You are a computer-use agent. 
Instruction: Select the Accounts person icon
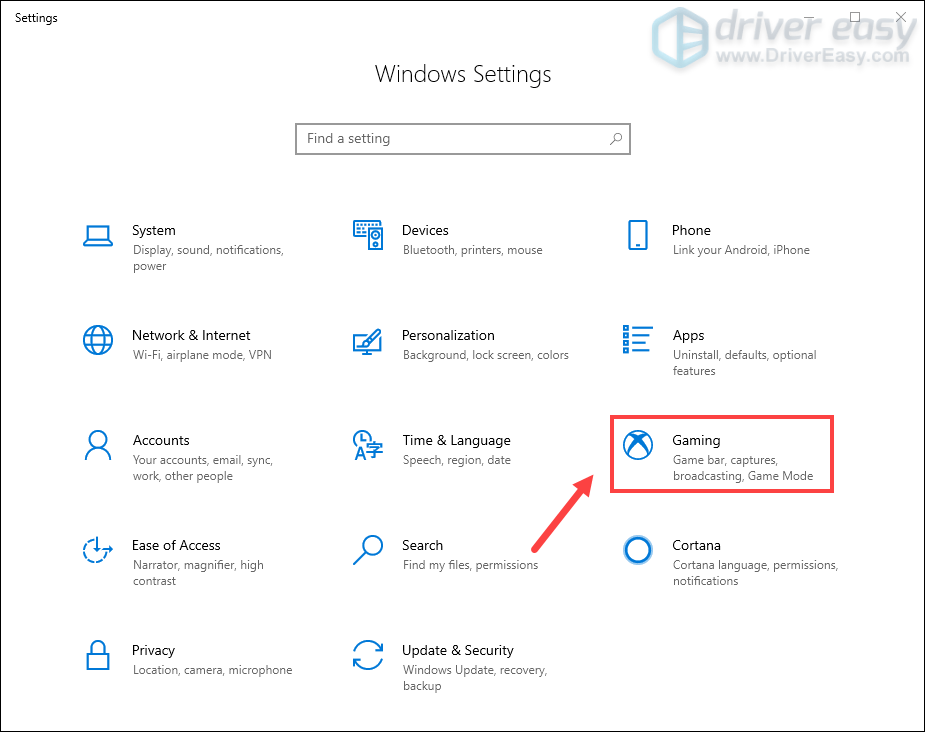point(97,445)
